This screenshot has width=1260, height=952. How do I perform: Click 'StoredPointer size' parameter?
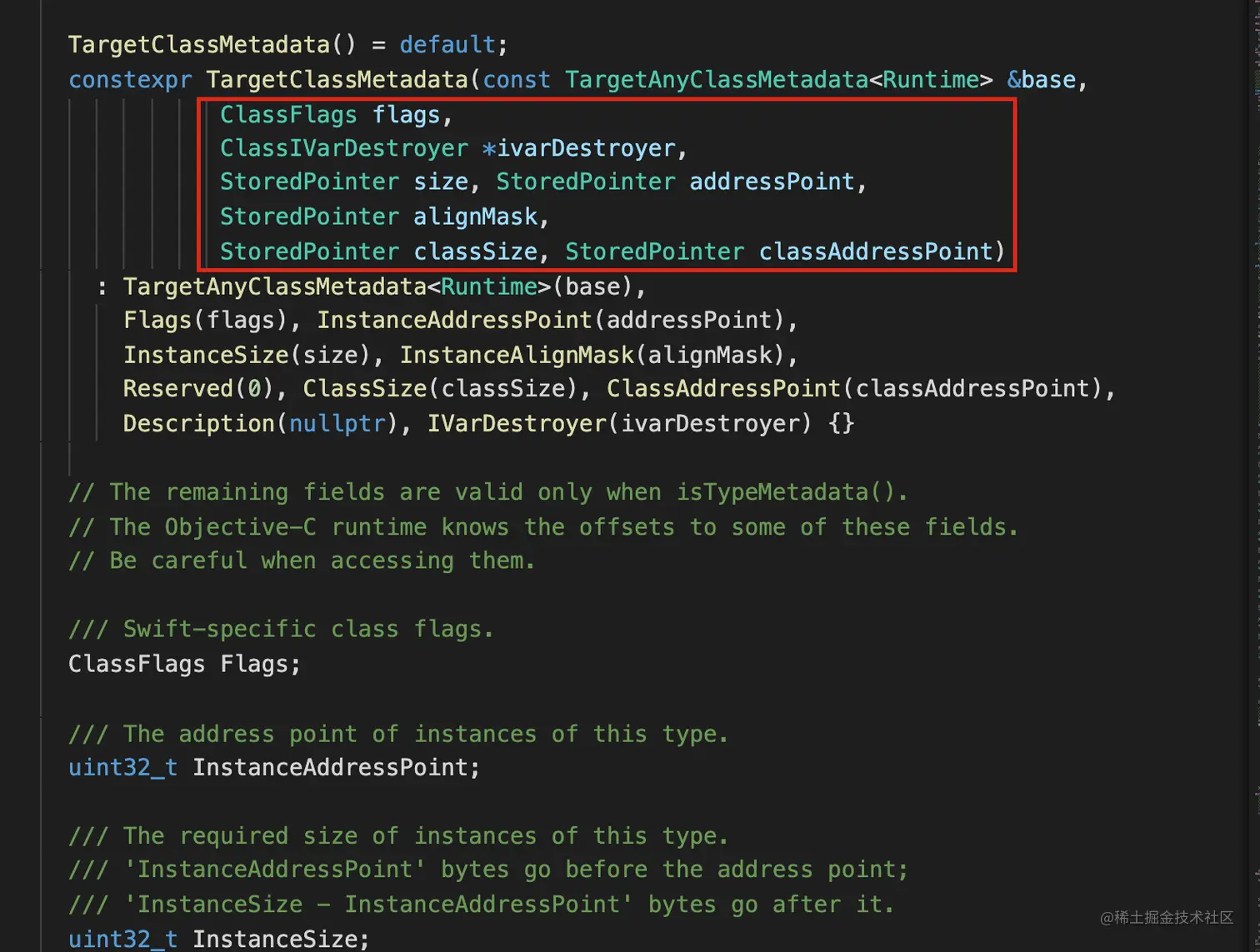point(343,182)
